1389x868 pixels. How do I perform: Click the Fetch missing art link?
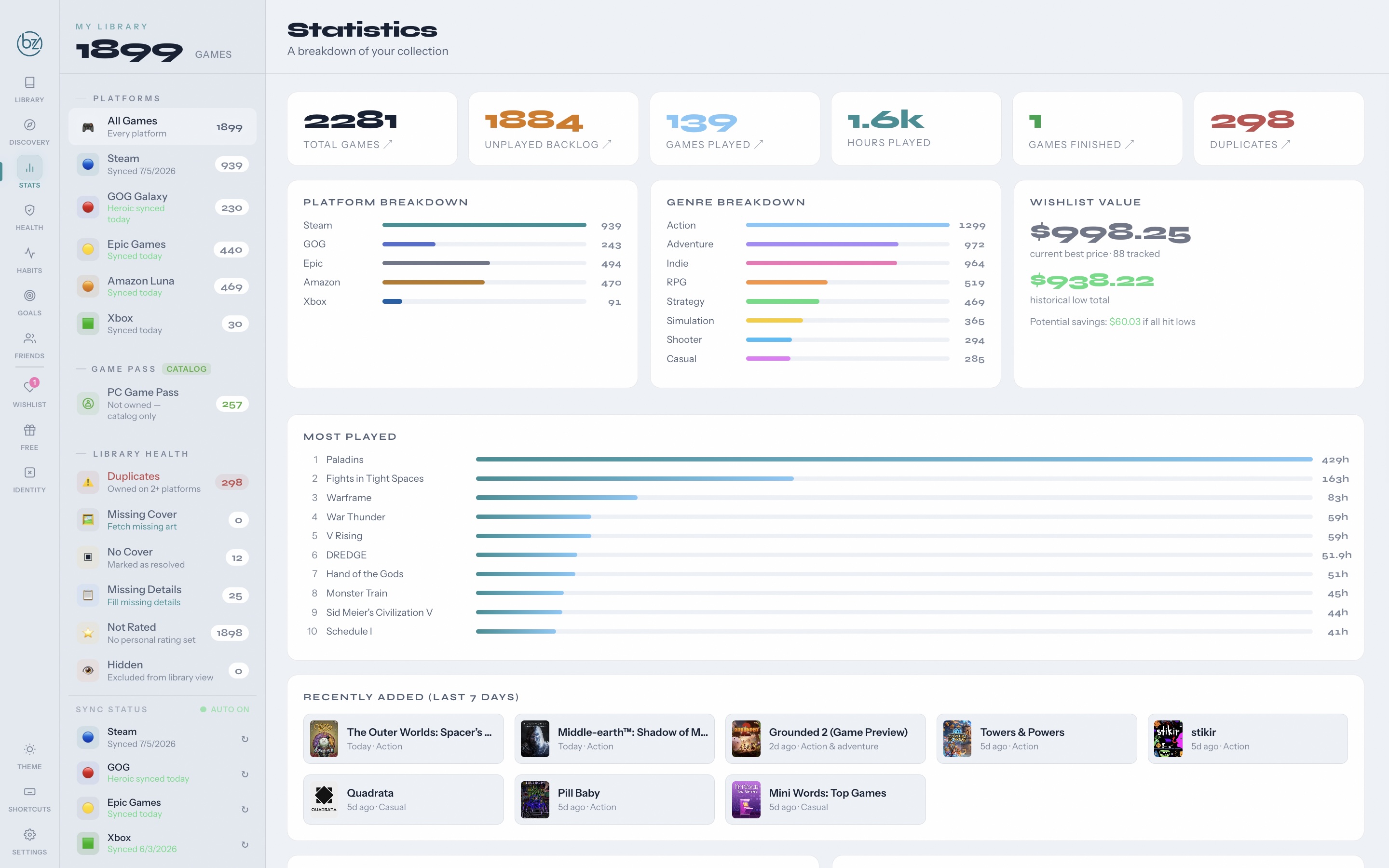tap(142, 527)
